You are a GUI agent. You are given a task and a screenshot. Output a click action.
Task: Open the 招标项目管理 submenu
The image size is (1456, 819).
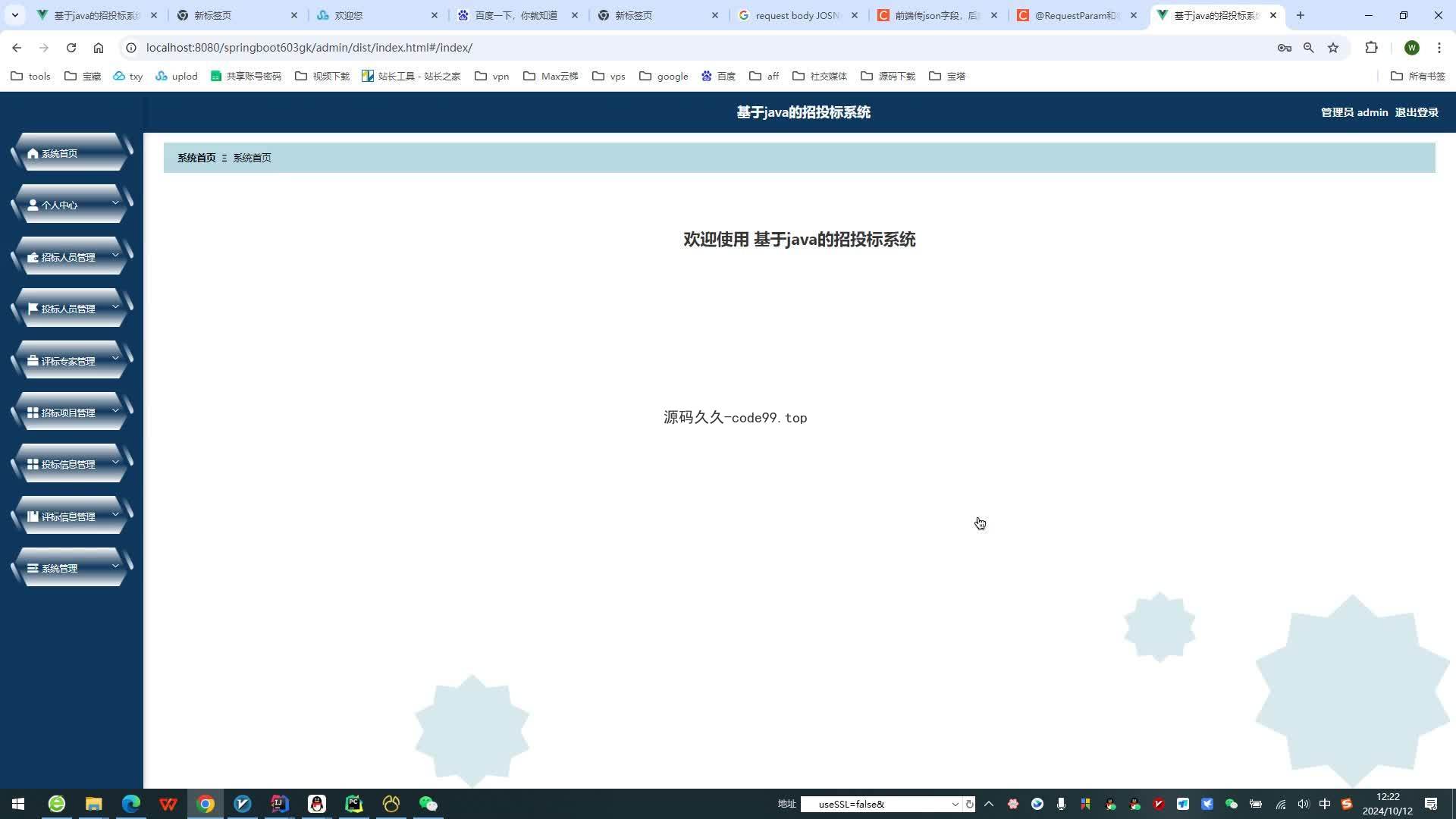[72, 413]
